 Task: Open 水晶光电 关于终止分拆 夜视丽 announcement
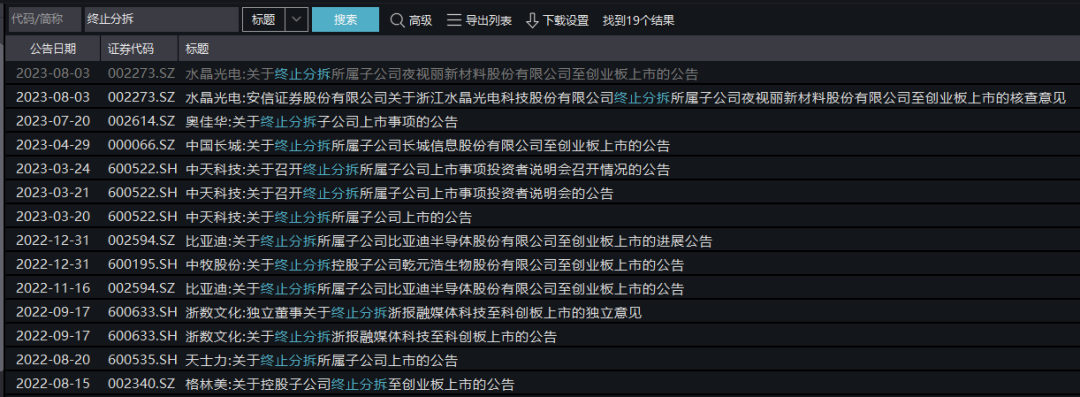[442, 74]
